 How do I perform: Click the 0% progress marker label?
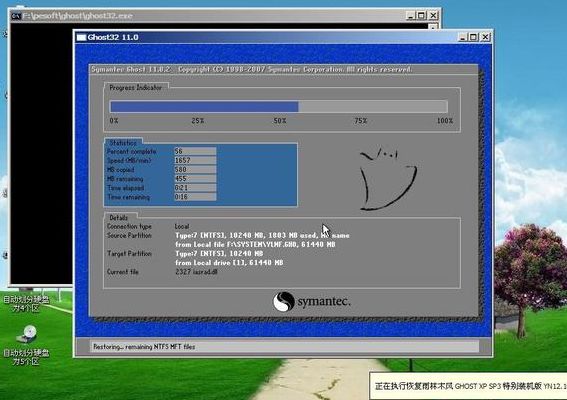point(114,121)
